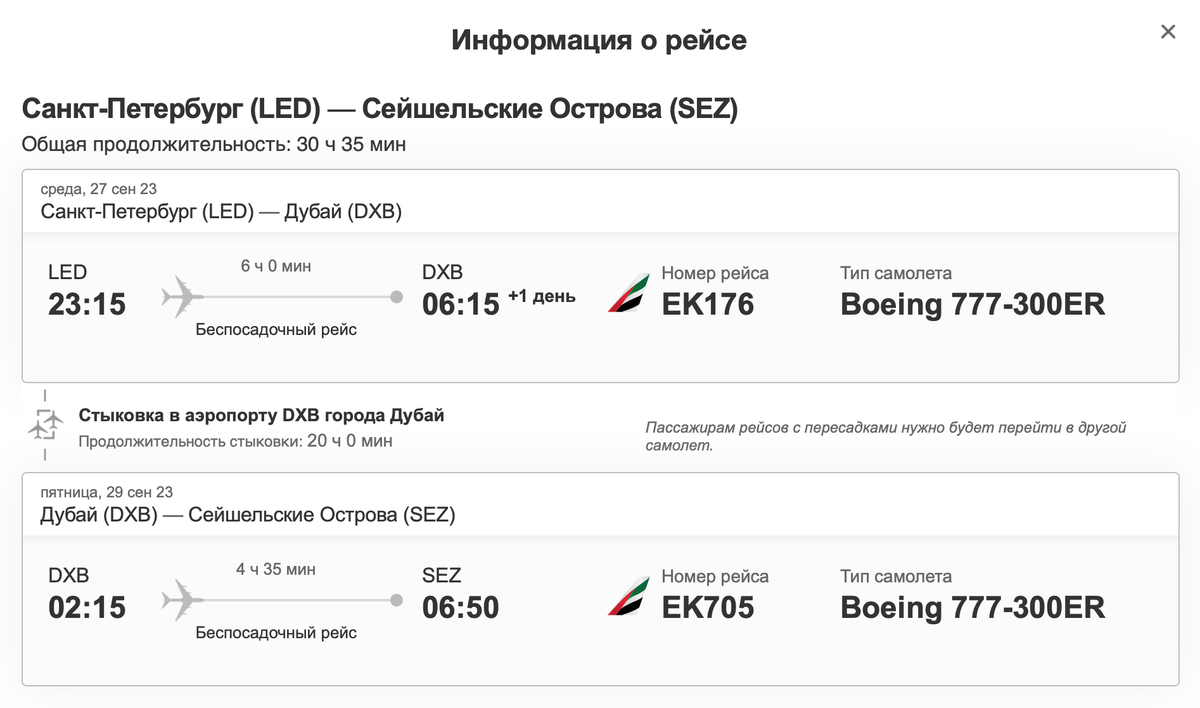Select the airplane icon on the LED-DXB route line
This screenshot has height=708, width=1200.
[x=180, y=294]
